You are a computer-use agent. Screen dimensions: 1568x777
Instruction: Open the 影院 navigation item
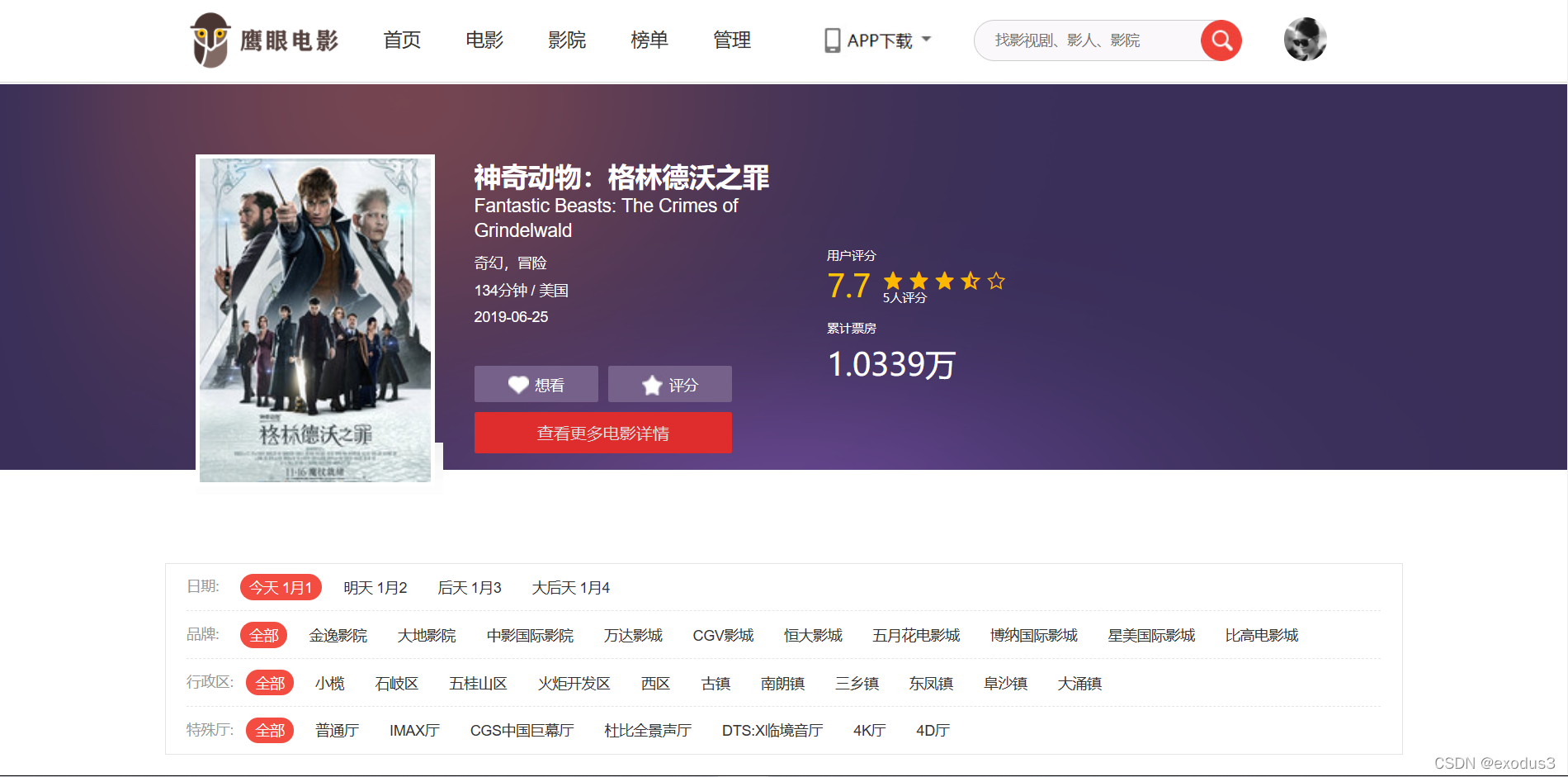tap(567, 40)
